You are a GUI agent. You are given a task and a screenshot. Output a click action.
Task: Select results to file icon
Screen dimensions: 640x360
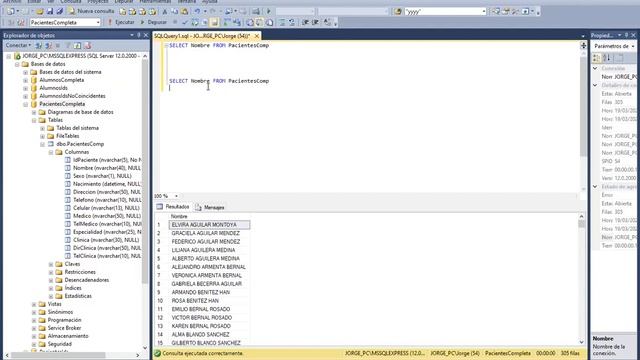(x=269, y=22)
